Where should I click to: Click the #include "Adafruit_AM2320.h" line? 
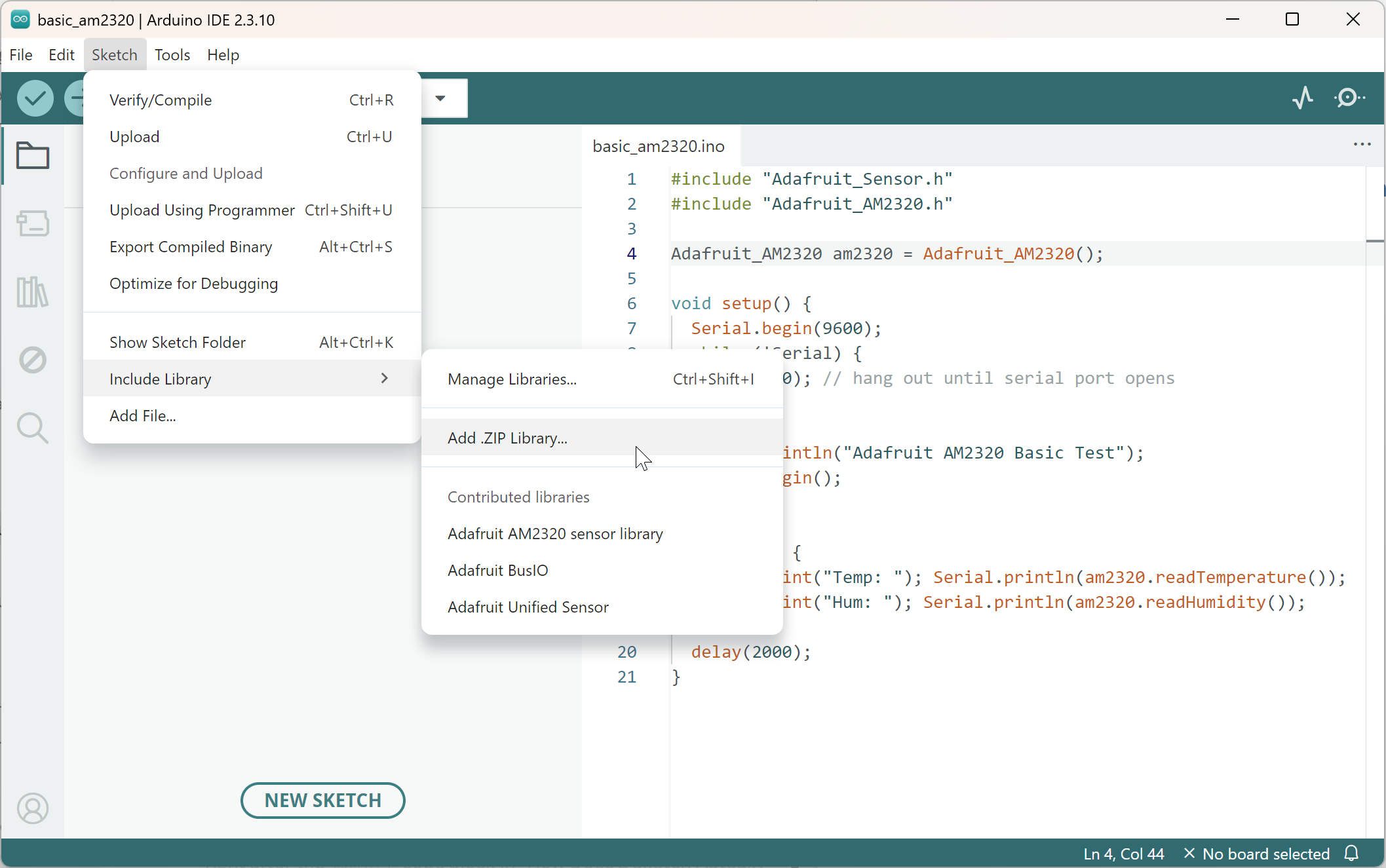click(x=811, y=204)
